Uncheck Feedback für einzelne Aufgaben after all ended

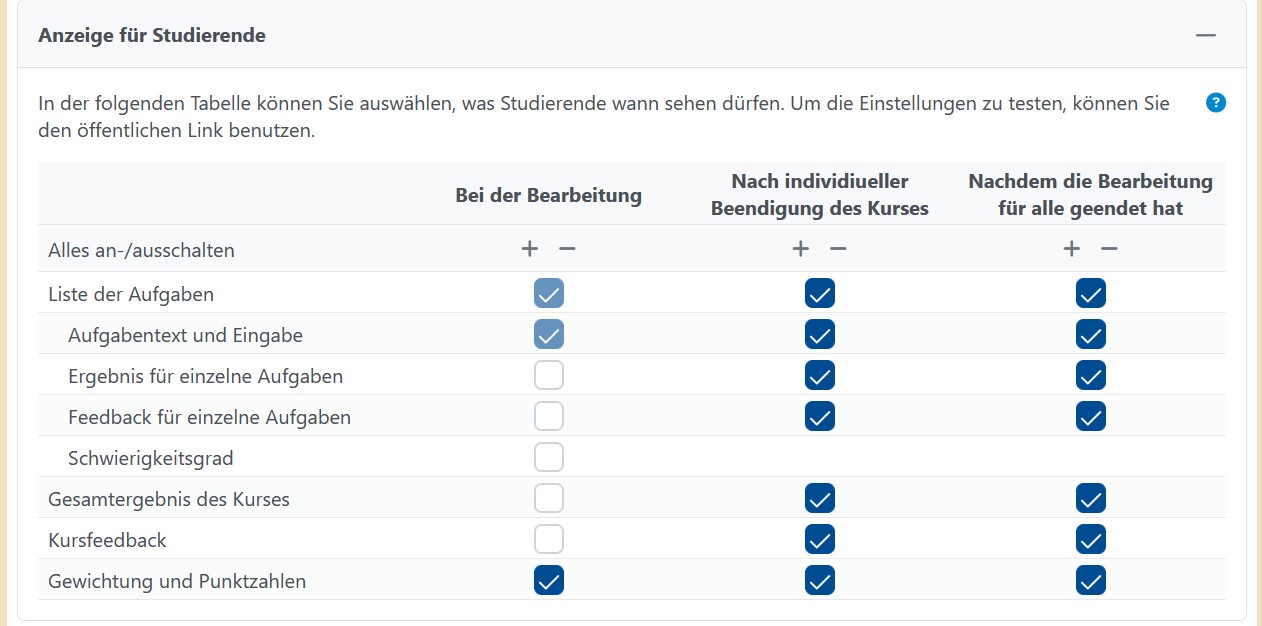pos(1091,416)
